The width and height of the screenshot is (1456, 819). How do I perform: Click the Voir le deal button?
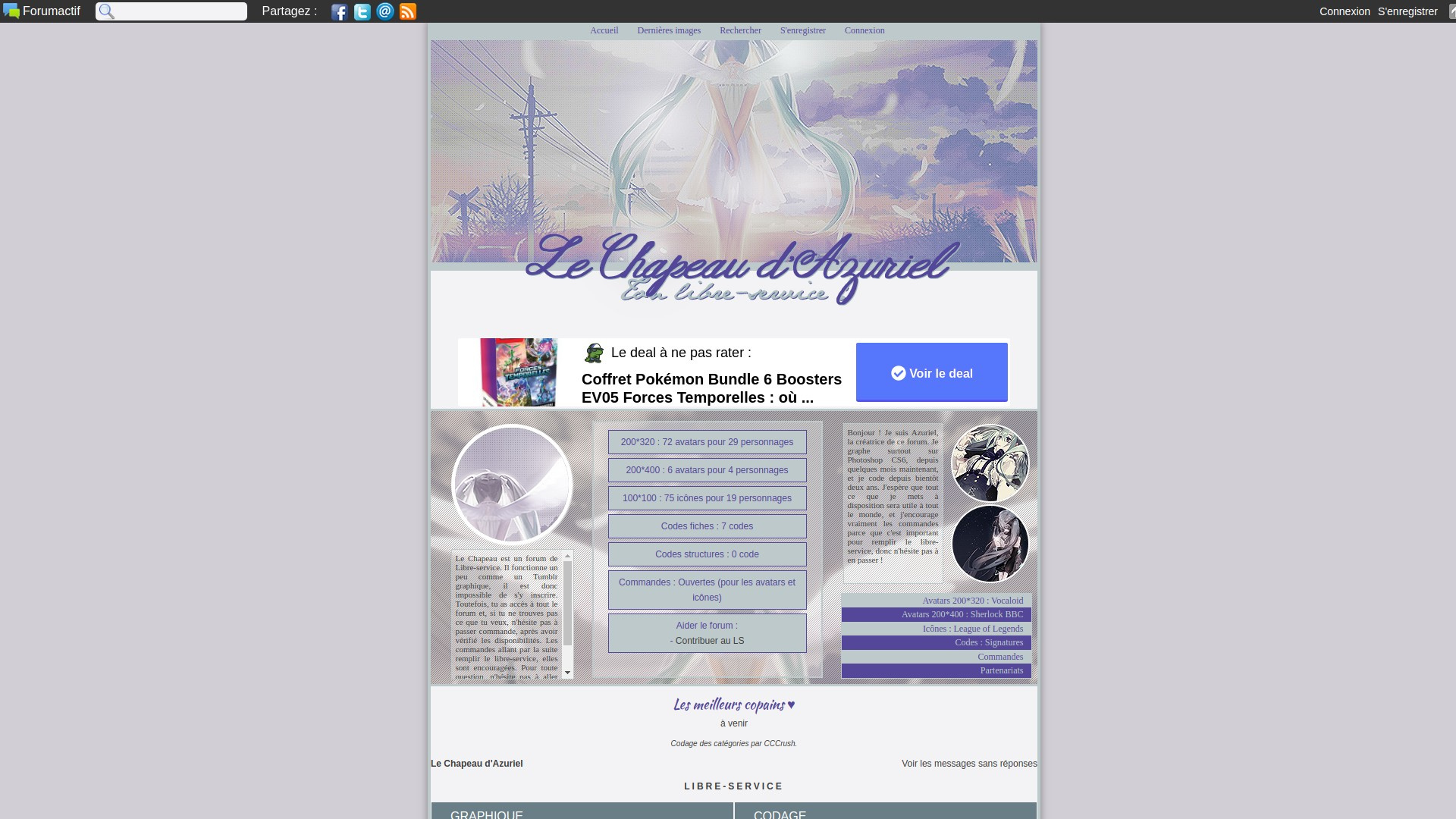point(932,372)
